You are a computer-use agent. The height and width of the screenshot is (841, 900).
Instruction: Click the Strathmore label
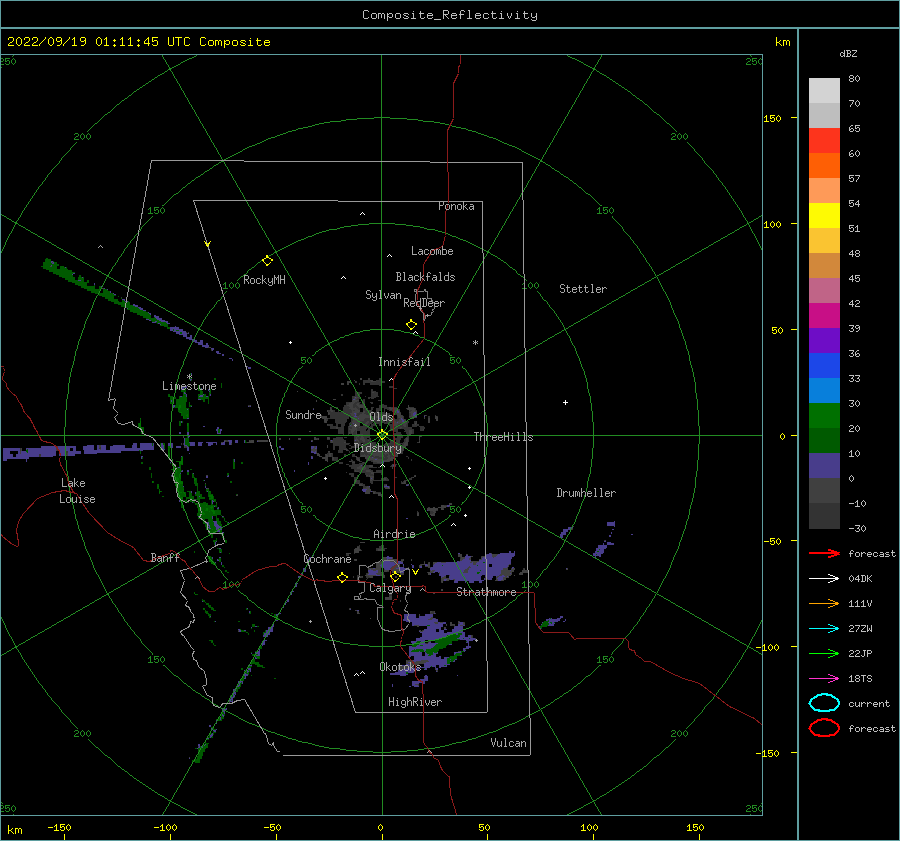(x=486, y=592)
